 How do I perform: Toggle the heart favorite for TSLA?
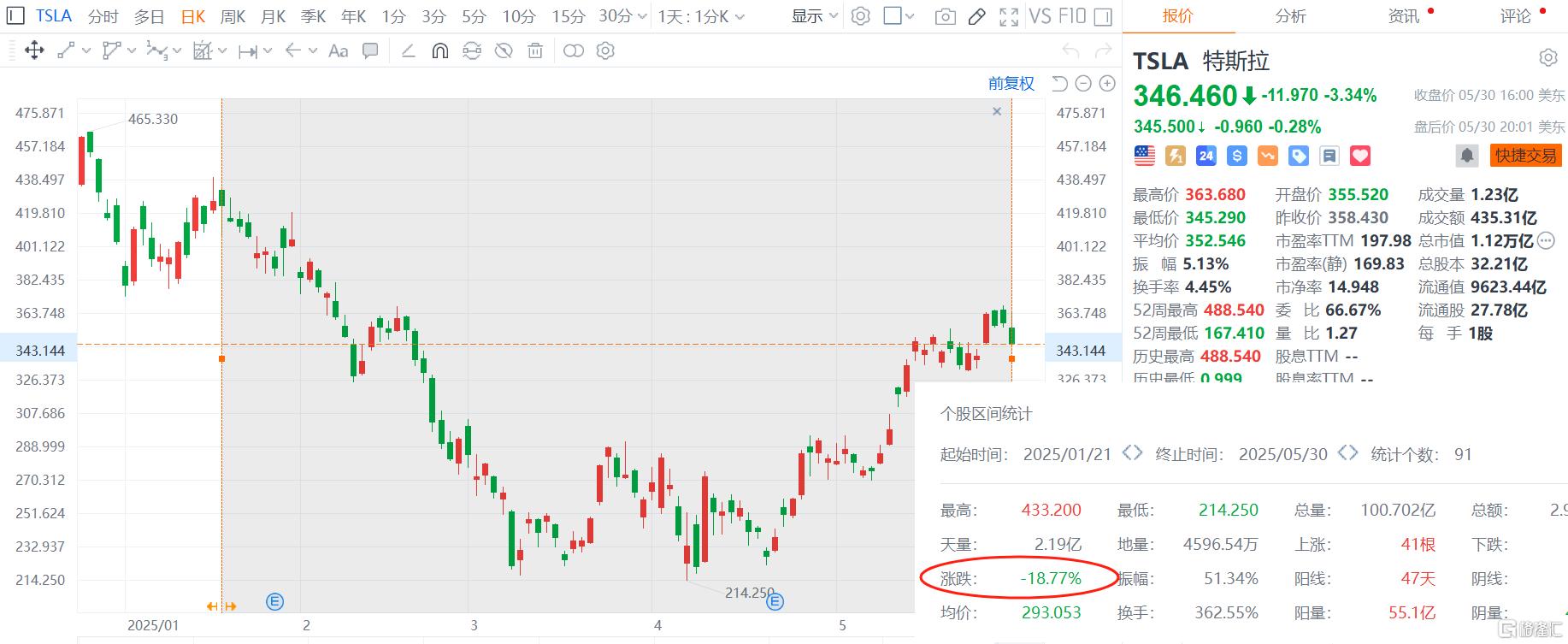coord(1360,156)
